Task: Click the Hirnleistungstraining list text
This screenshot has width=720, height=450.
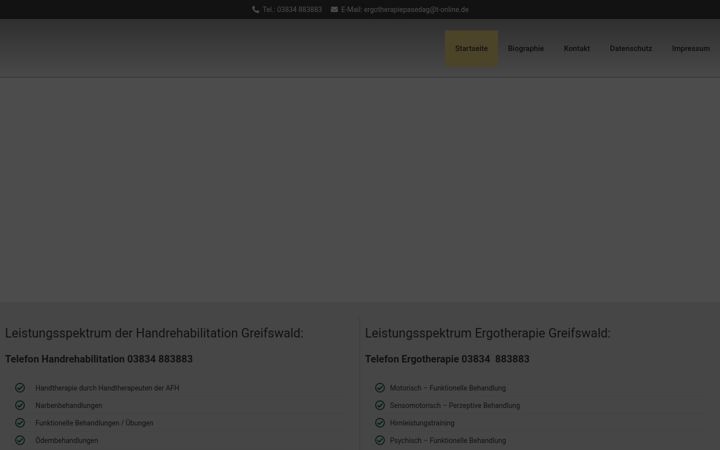Action: 422,423
